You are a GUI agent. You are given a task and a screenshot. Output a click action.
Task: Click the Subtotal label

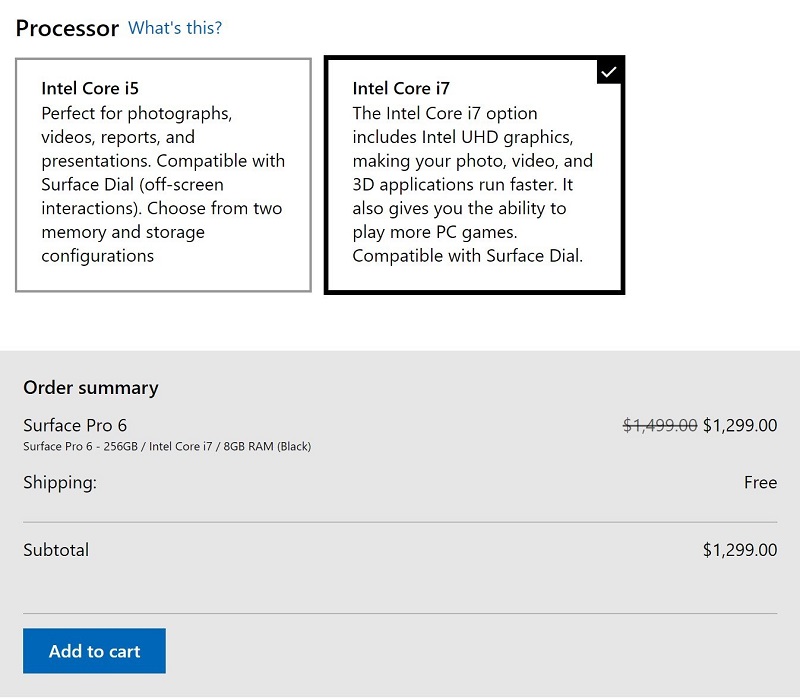56,550
